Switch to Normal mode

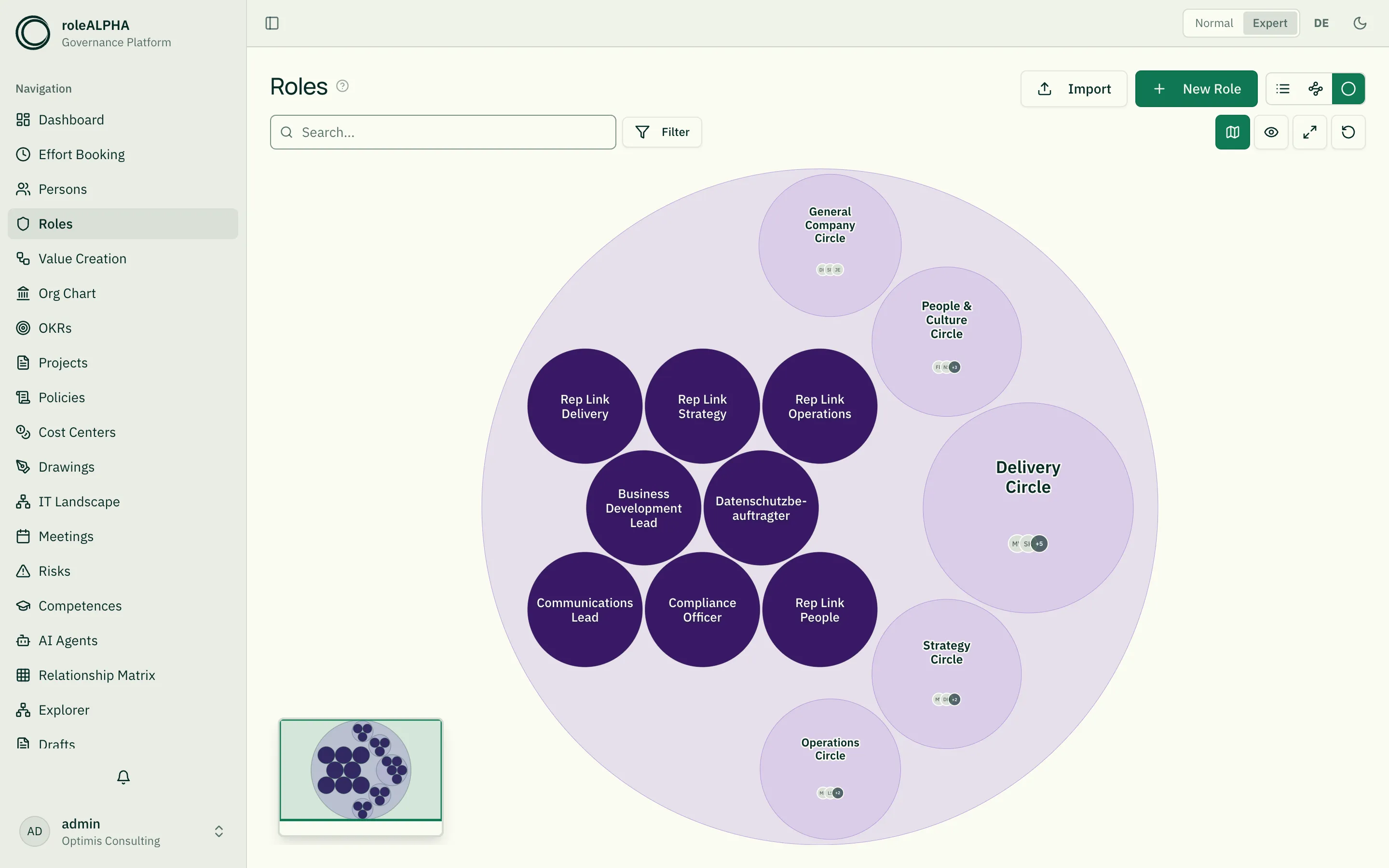[x=1214, y=23]
